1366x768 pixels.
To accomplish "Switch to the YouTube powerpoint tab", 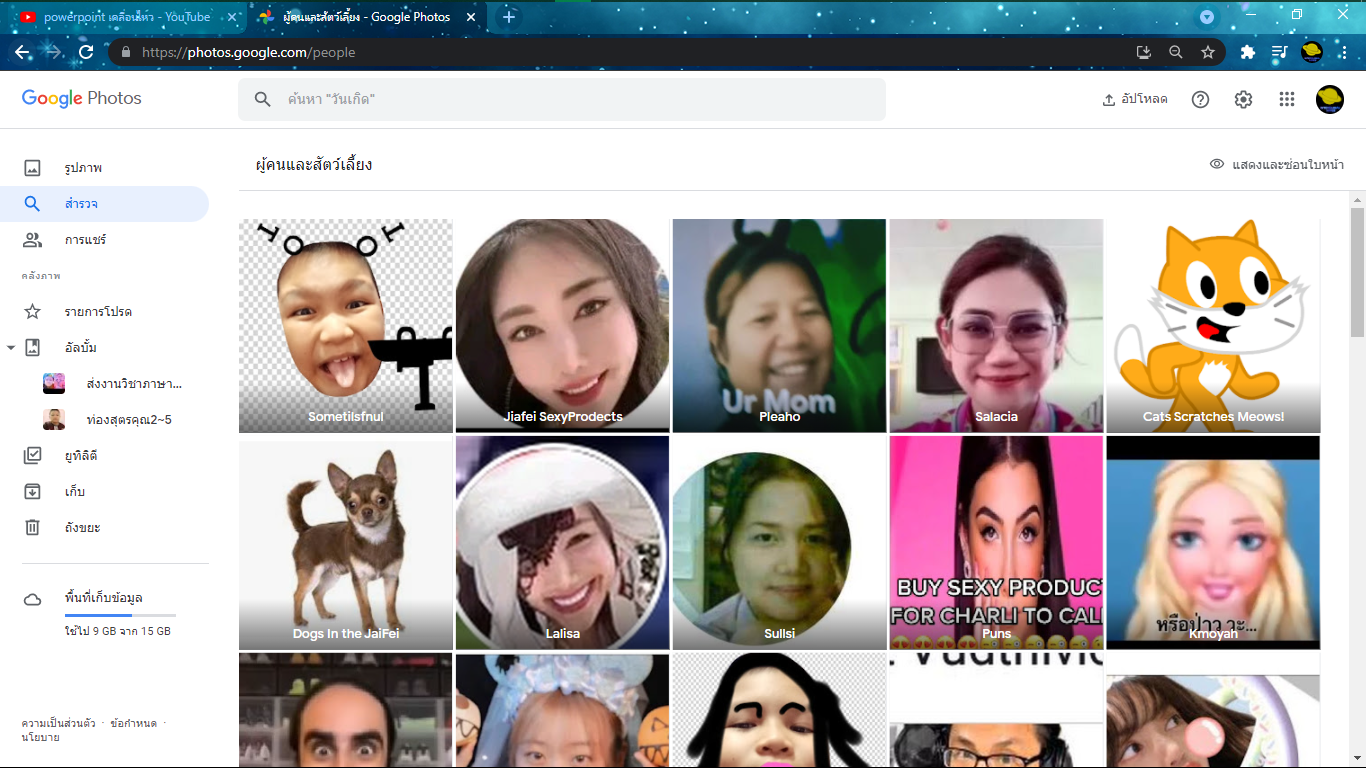I will (x=126, y=17).
